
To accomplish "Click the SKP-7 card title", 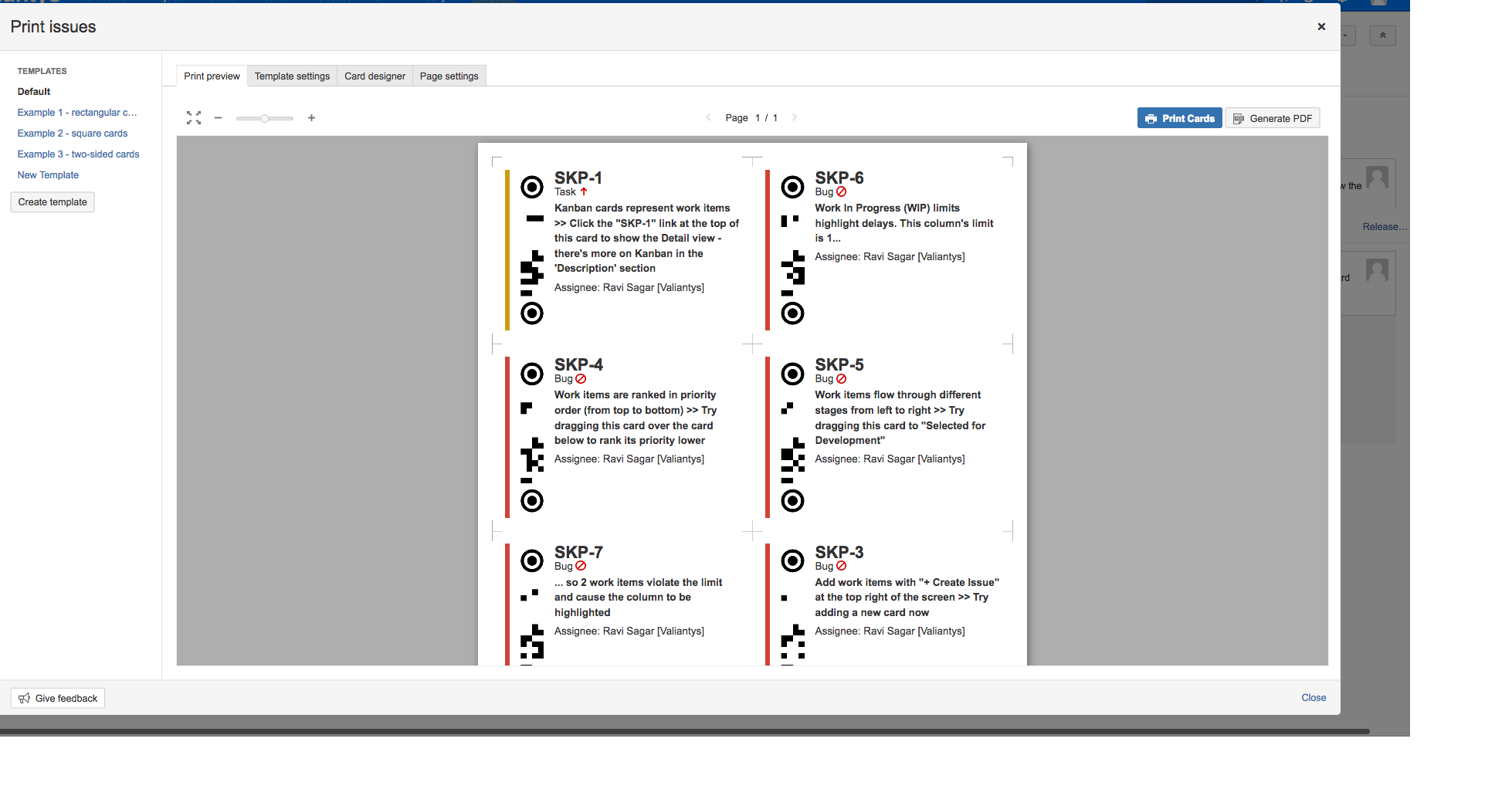I will click(x=578, y=552).
